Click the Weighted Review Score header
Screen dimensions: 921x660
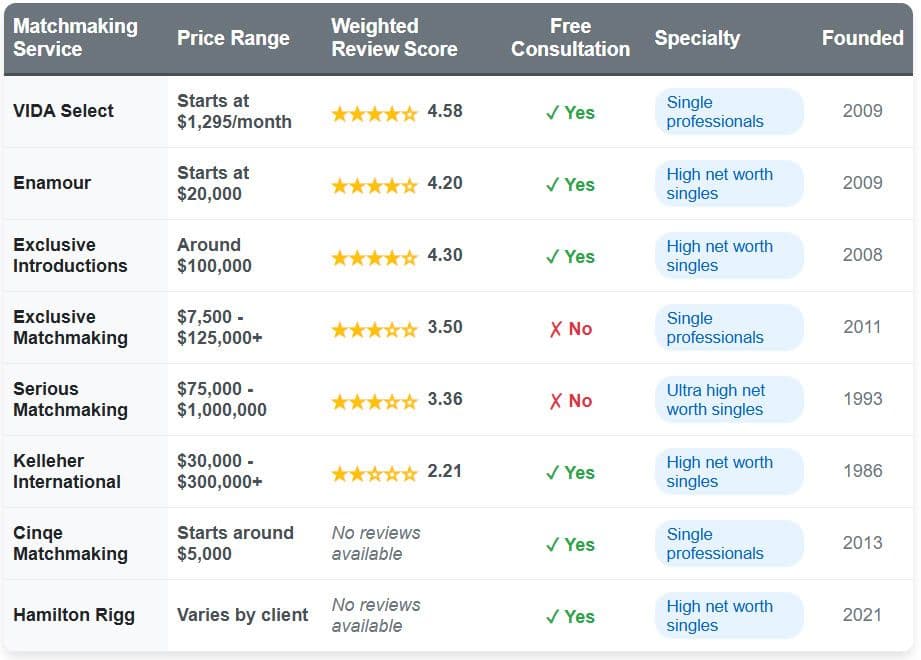tap(394, 38)
